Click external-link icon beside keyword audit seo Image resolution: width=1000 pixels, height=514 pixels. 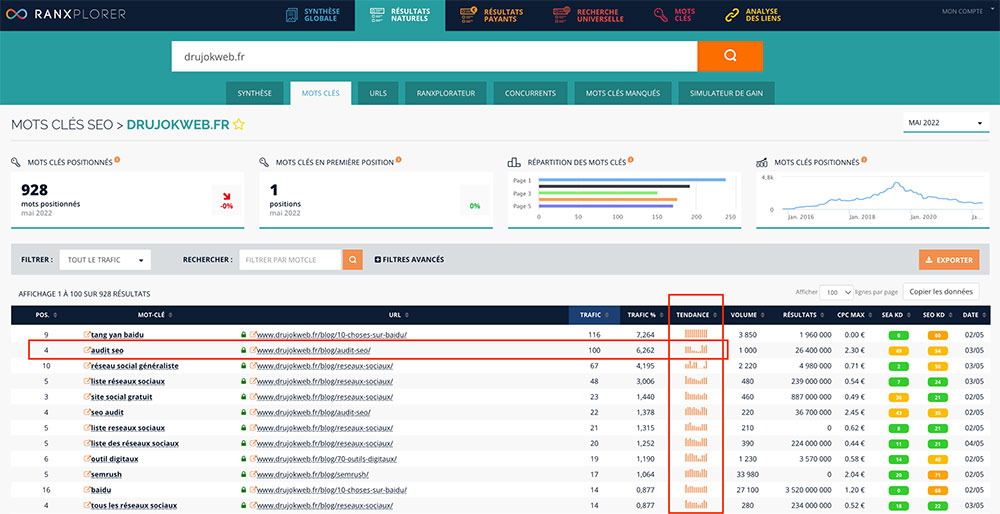pos(87,350)
